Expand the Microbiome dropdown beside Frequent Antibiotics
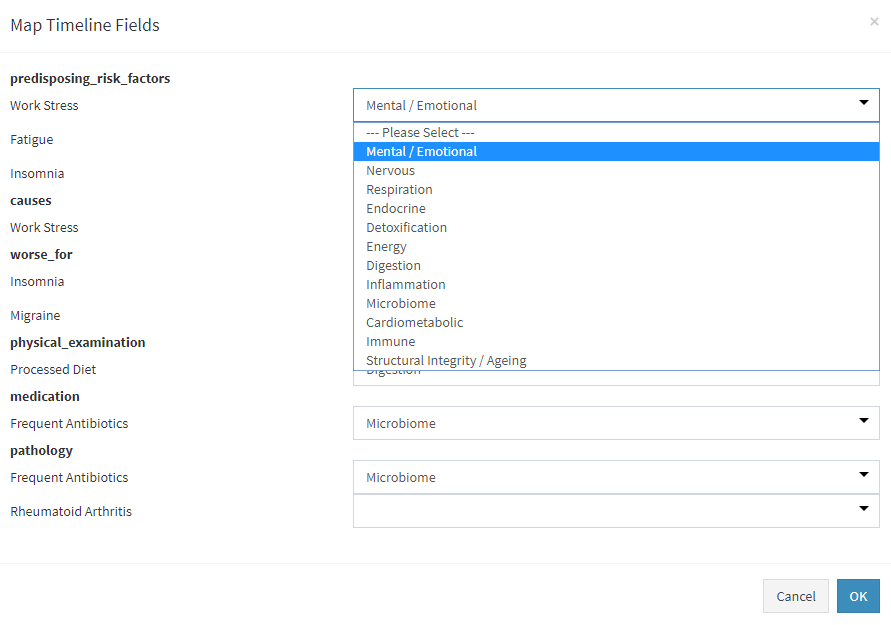The height and width of the screenshot is (625, 891). pos(862,423)
